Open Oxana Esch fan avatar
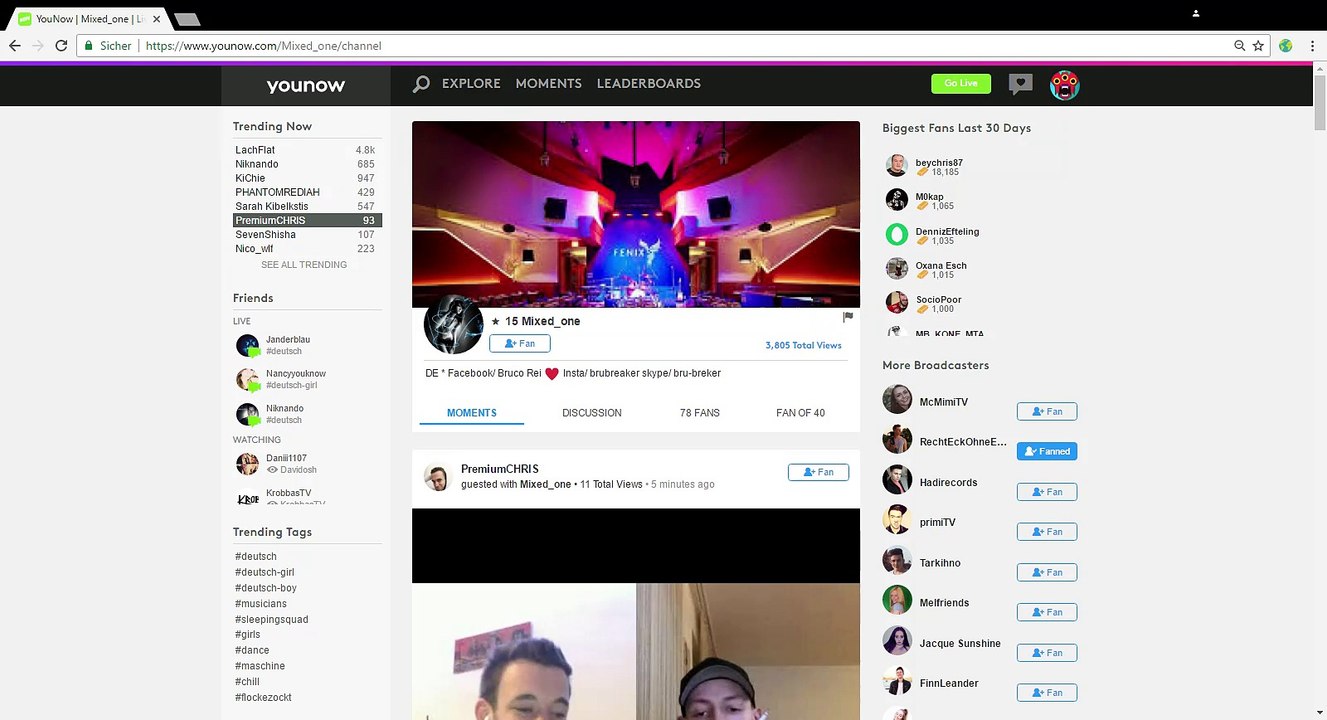 [x=897, y=268]
